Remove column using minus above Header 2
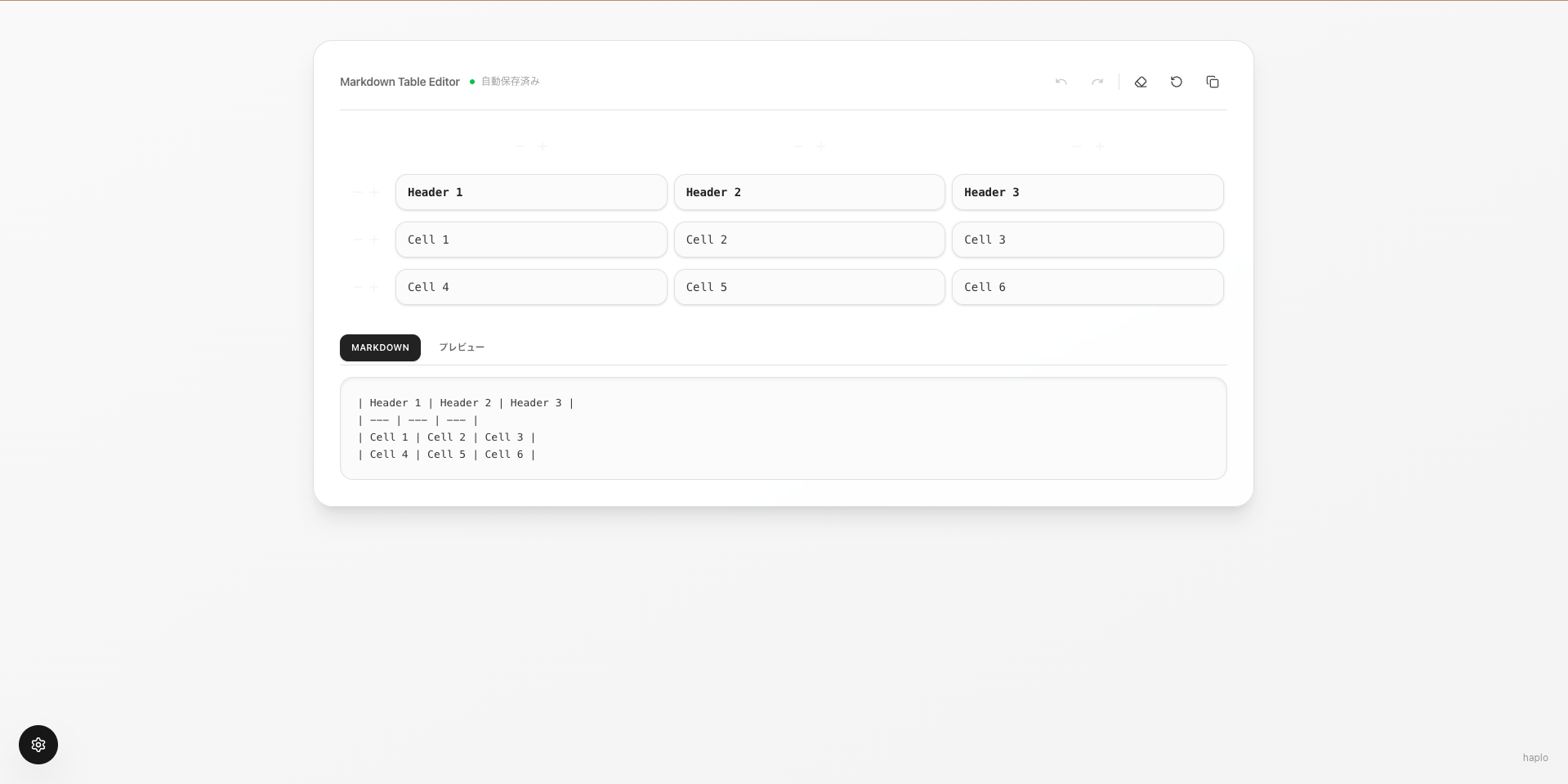 798,146
